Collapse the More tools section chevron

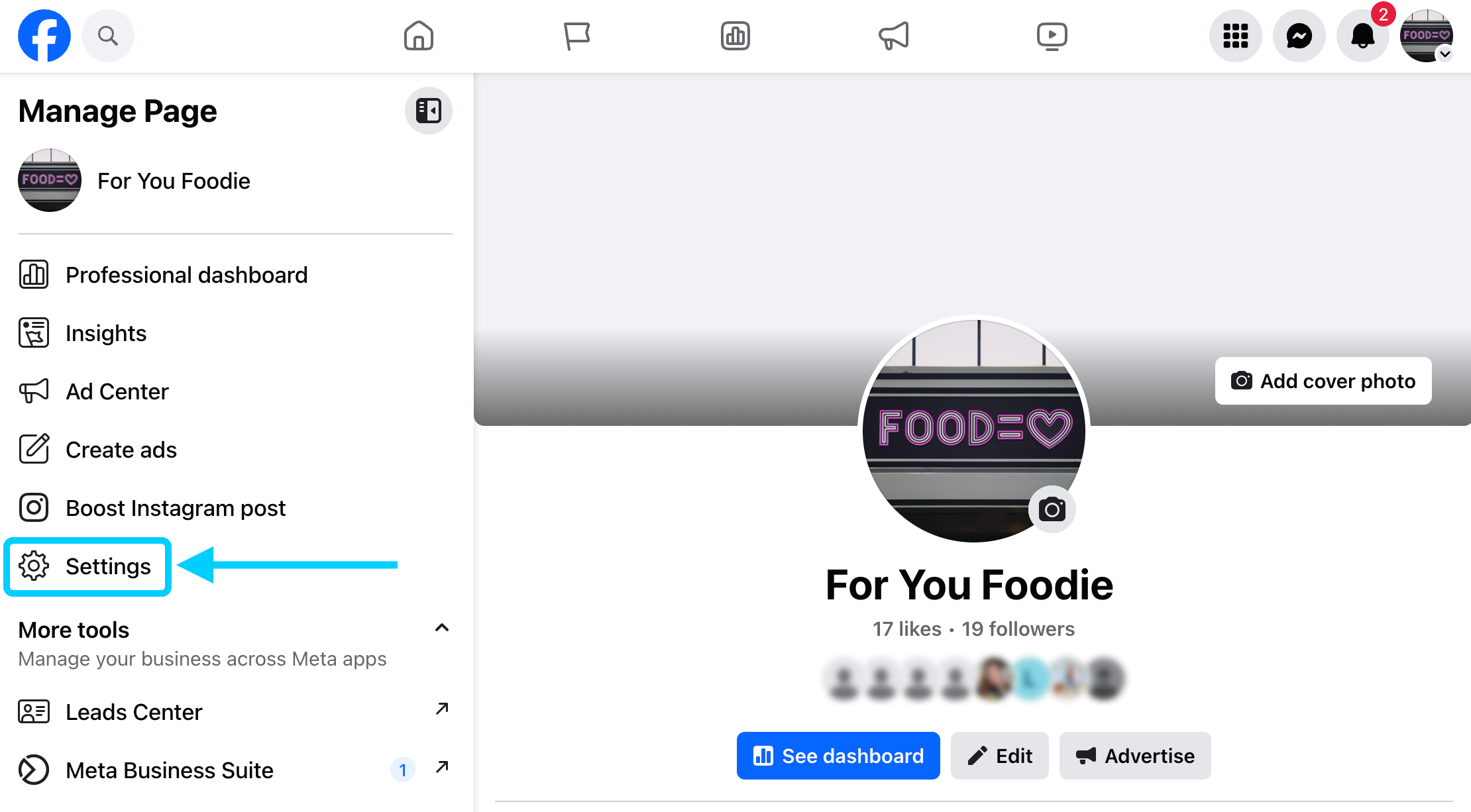(442, 628)
